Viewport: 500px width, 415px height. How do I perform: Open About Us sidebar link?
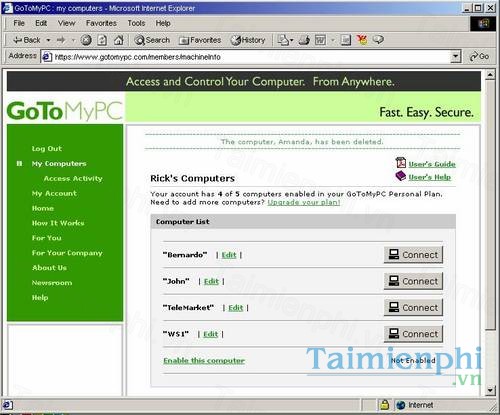(x=49, y=268)
